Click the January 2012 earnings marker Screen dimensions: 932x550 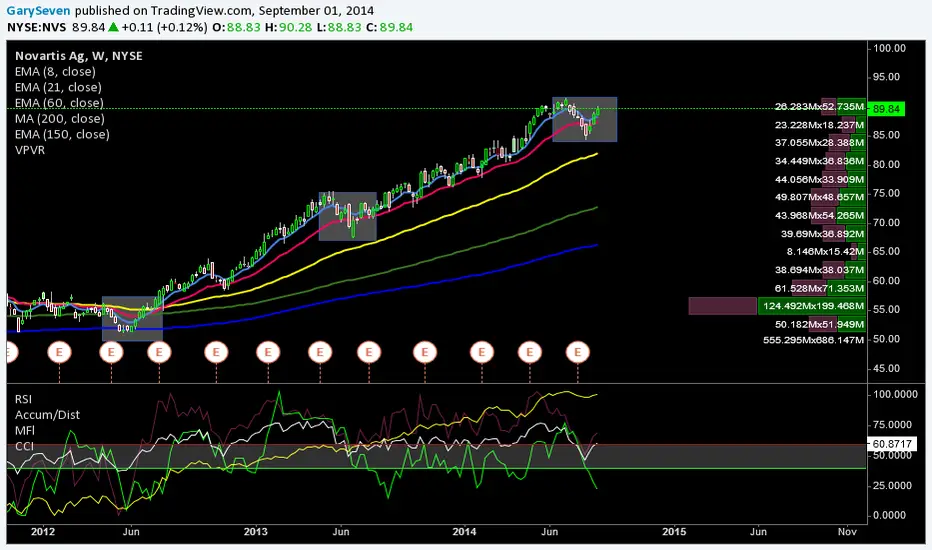coord(59,352)
